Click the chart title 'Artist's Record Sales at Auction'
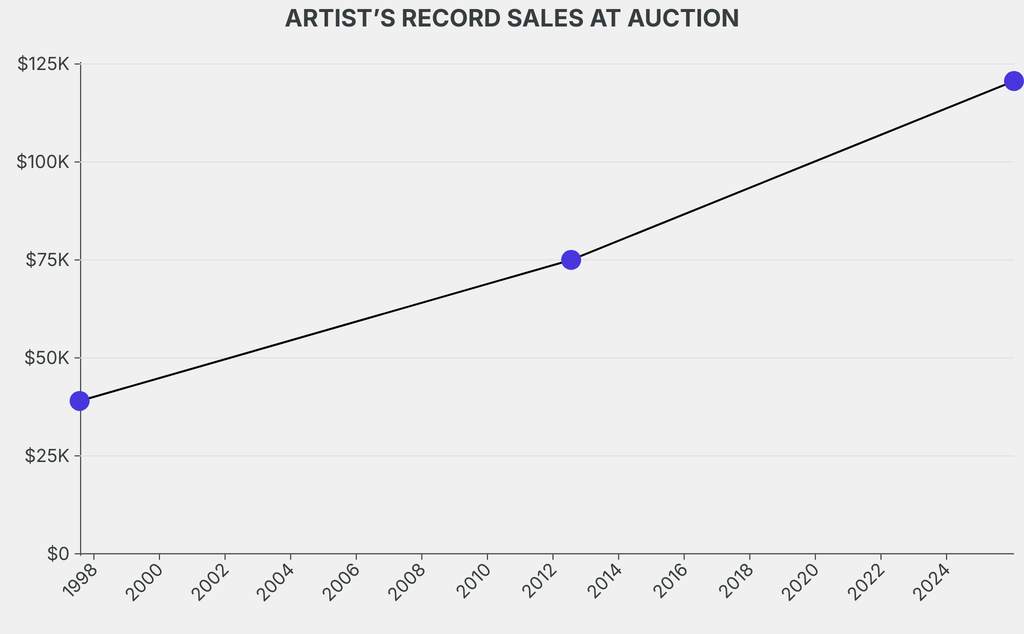Screen dimensions: 1024x634 [x=512, y=19]
